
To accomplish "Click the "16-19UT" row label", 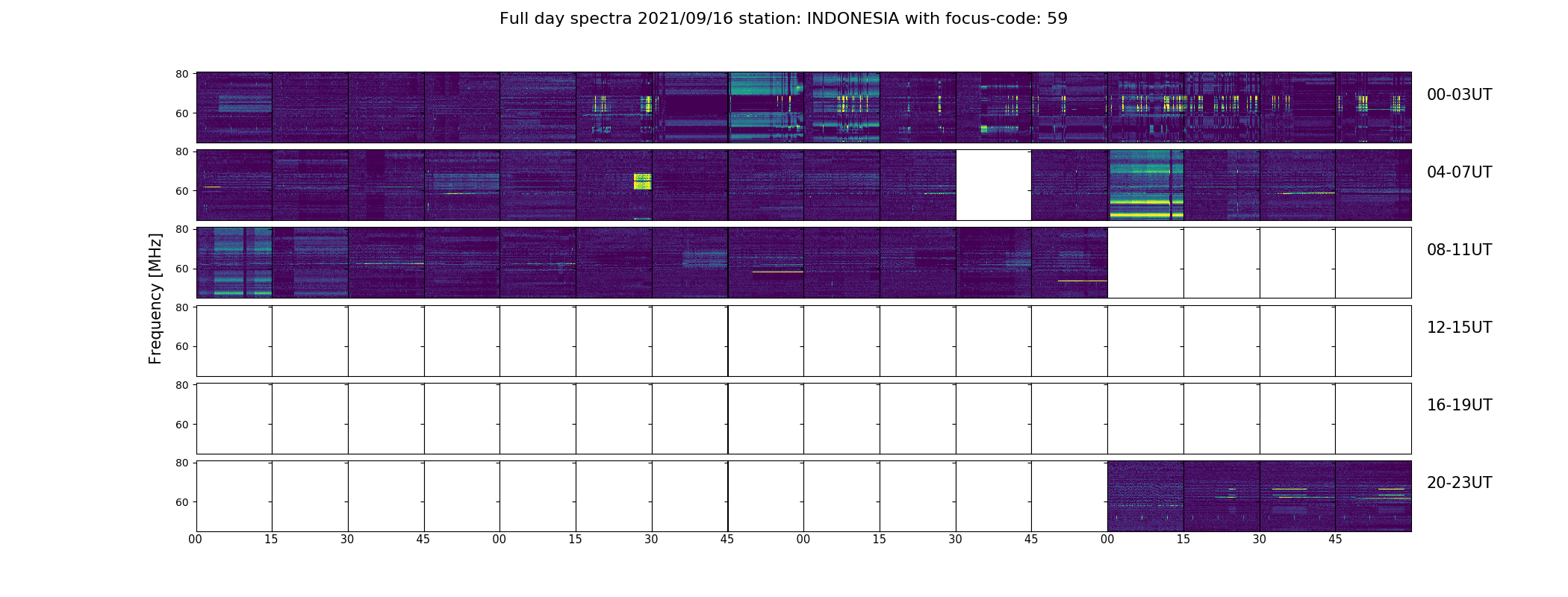I will point(1459,405).
